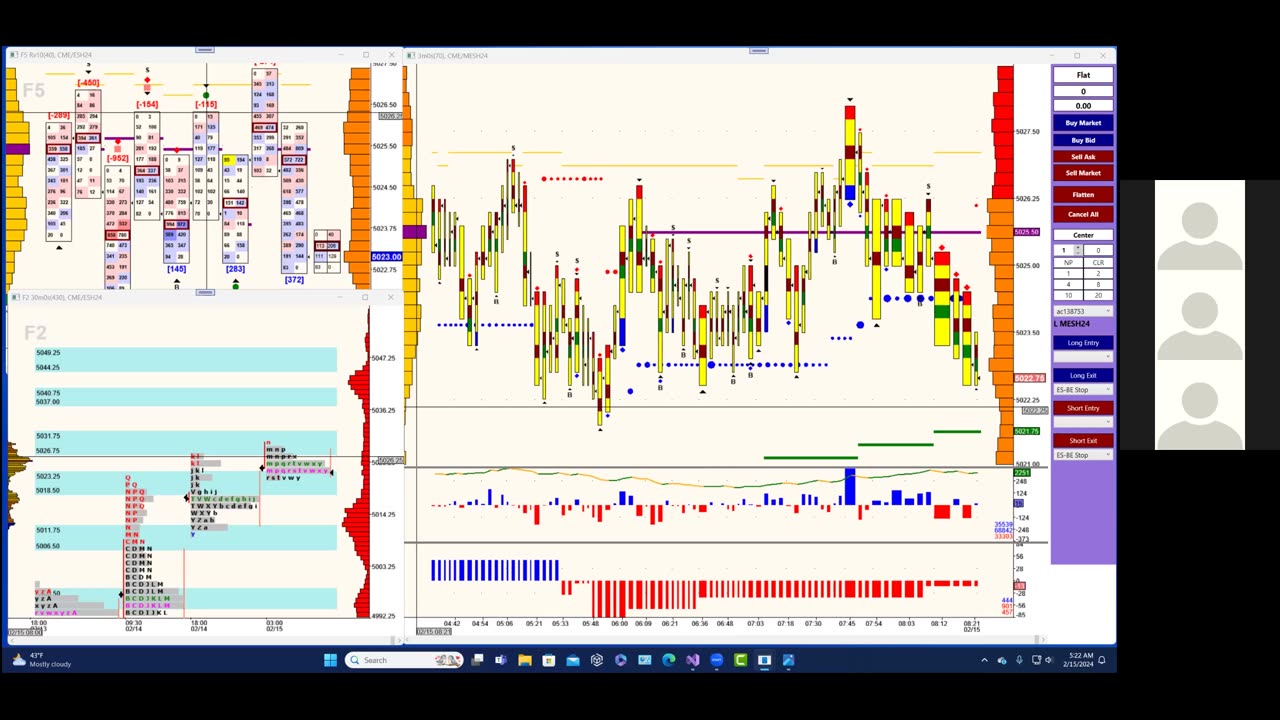
Task: Flatten the current position
Action: pyautogui.click(x=1083, y=195)
